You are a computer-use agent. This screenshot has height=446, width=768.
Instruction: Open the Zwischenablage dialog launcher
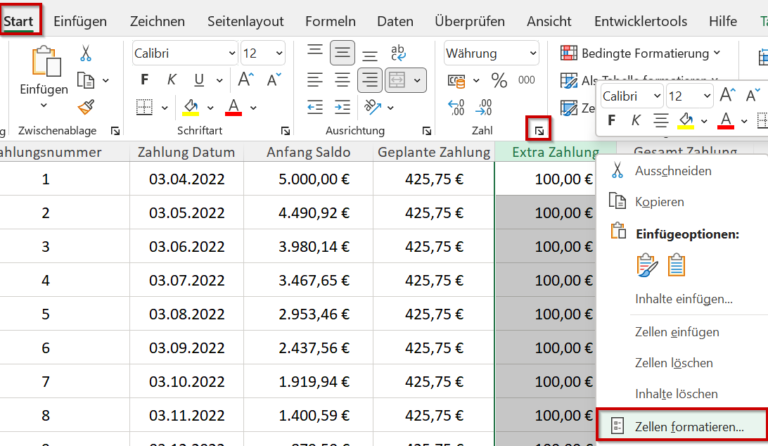point(115,131)
